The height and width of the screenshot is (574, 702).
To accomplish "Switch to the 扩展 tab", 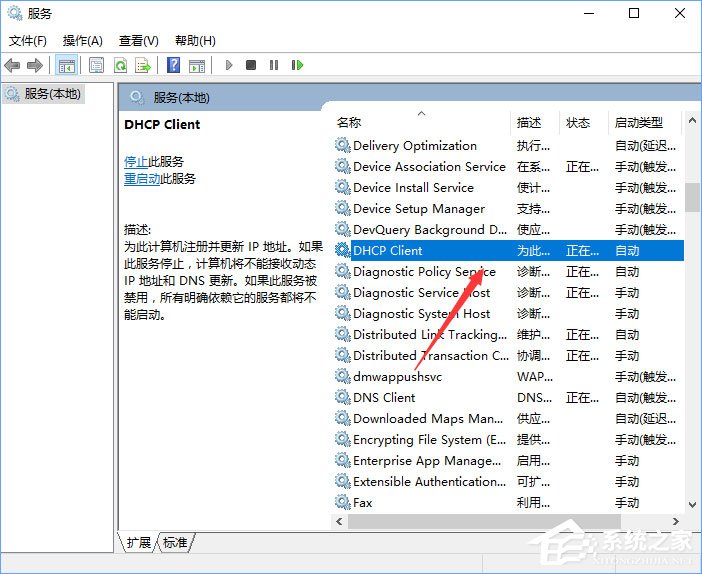I will (138, 542).
